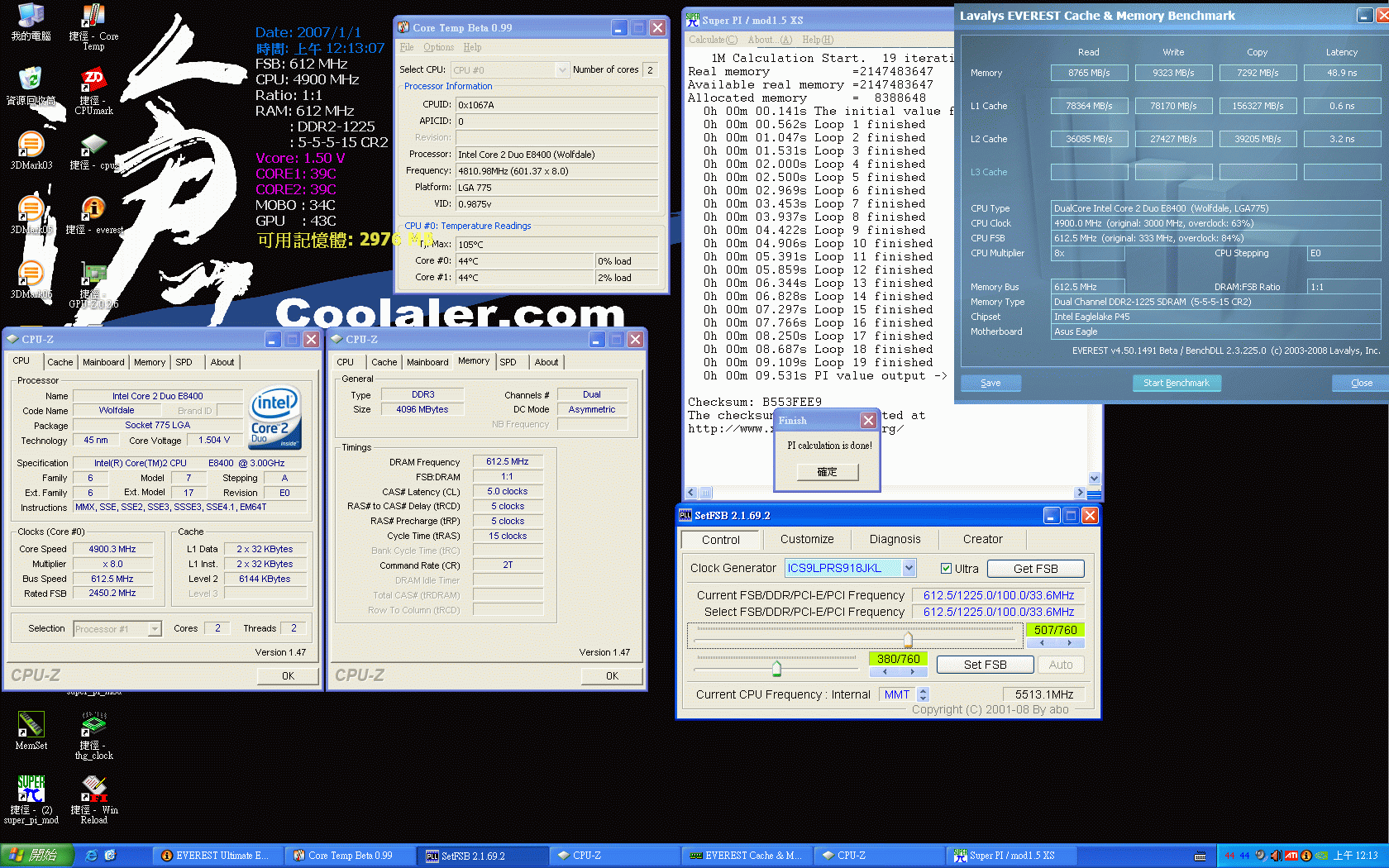Click left arrow under 507/760 value
This screenshot has width=1389, height=868.
pyautogui.click(x=1042, y=643)
